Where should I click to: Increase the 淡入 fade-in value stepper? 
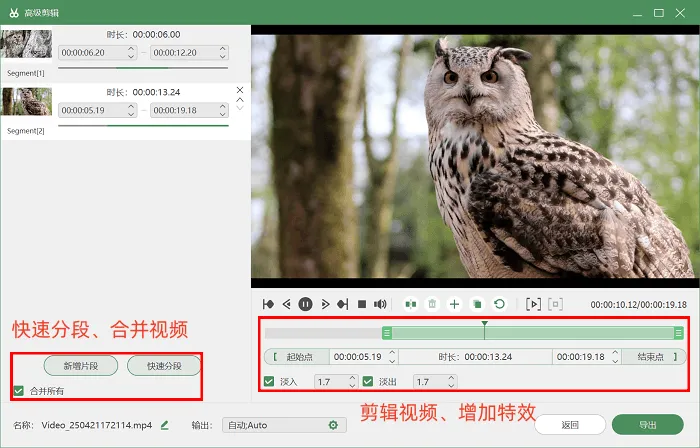(x=352, y=378)
